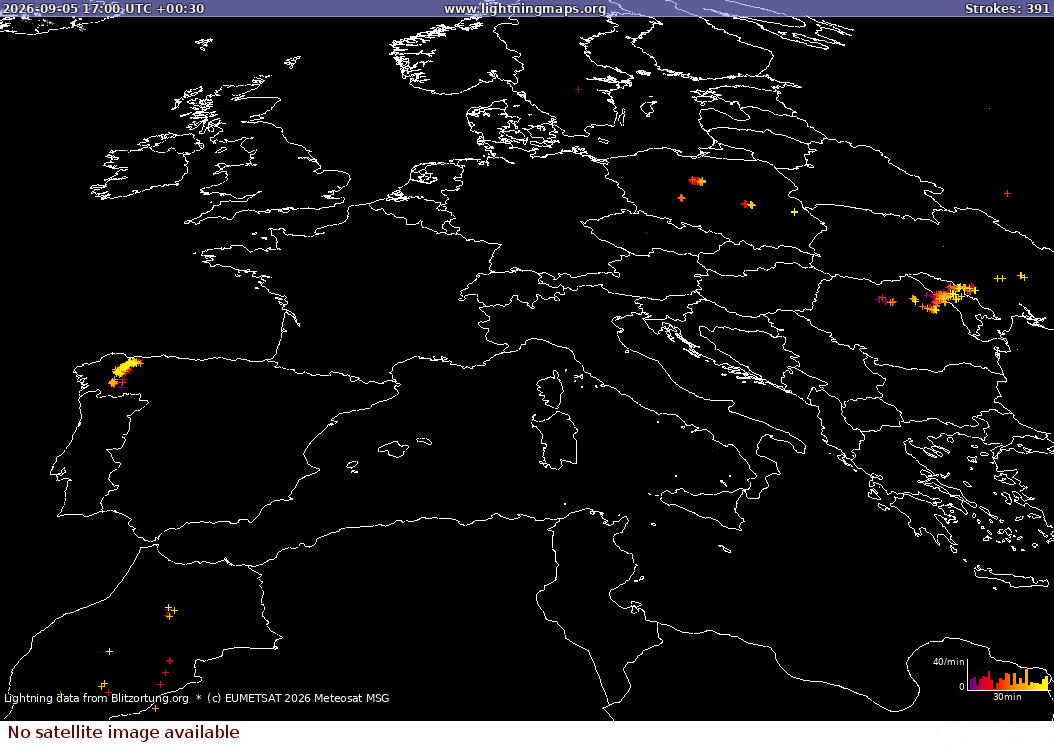This screenshot has width=1054, height=745.
Task: Click the Lightning data from Blitzortung.org credit
Action: pyautogui.click(x=96, y=698)
